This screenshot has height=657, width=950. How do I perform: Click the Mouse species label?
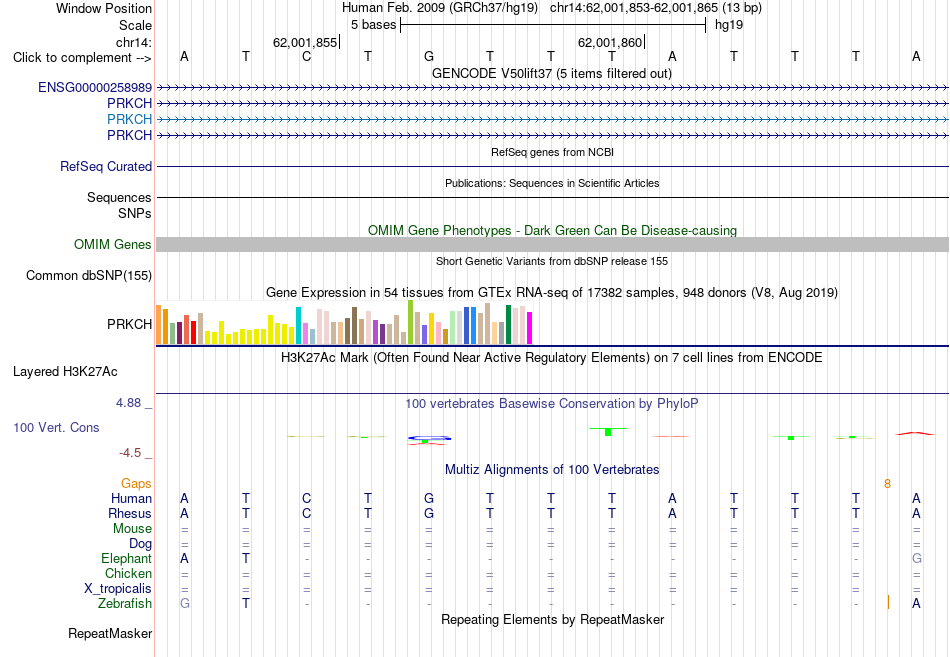tap(132, 529)
